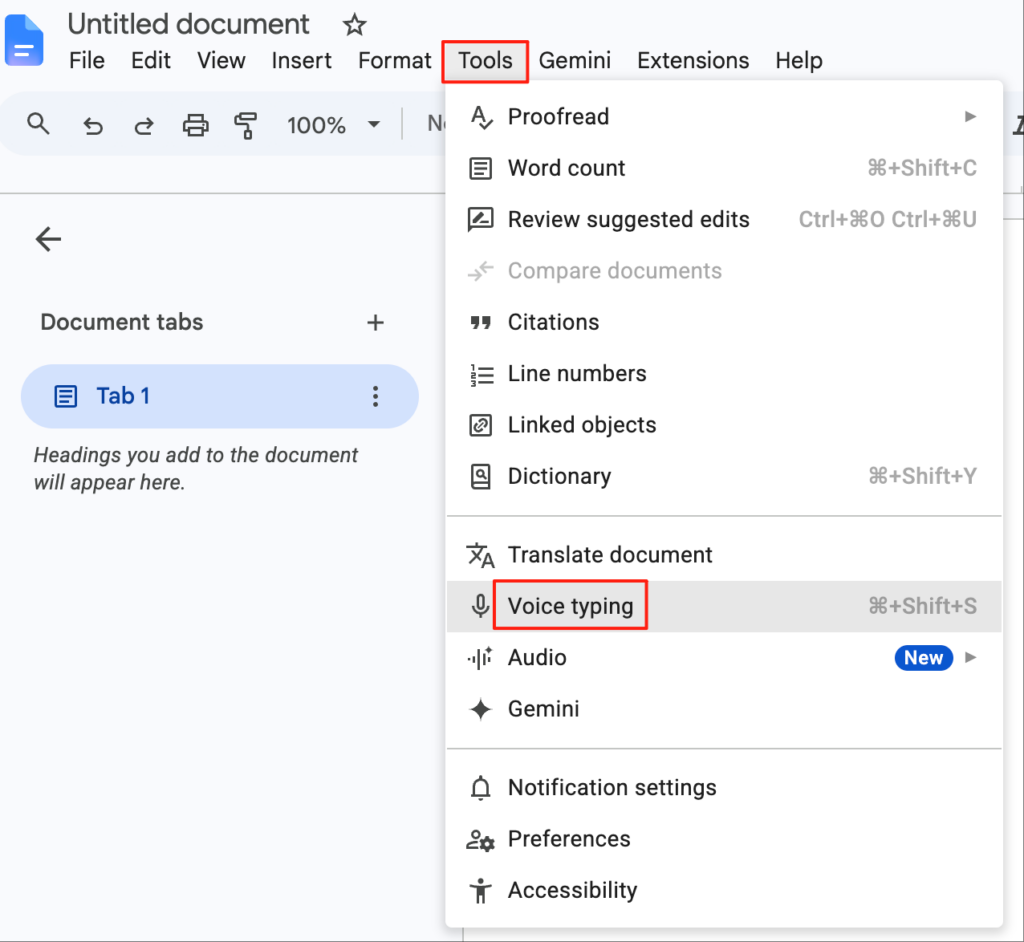
Task: Click the Notification settings bell icon
Action: pyautogui.click(x=481, y=788)
